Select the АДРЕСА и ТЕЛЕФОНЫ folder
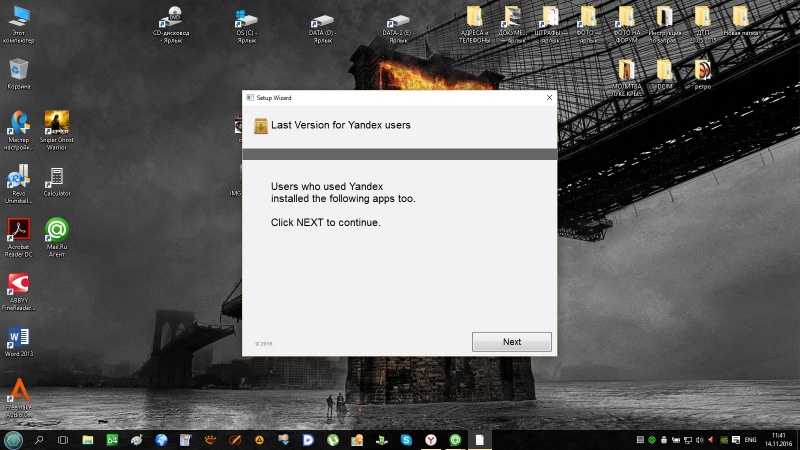The width and height of the screenshot is (800, 450). pyautogui.click(x=474, y=24)
